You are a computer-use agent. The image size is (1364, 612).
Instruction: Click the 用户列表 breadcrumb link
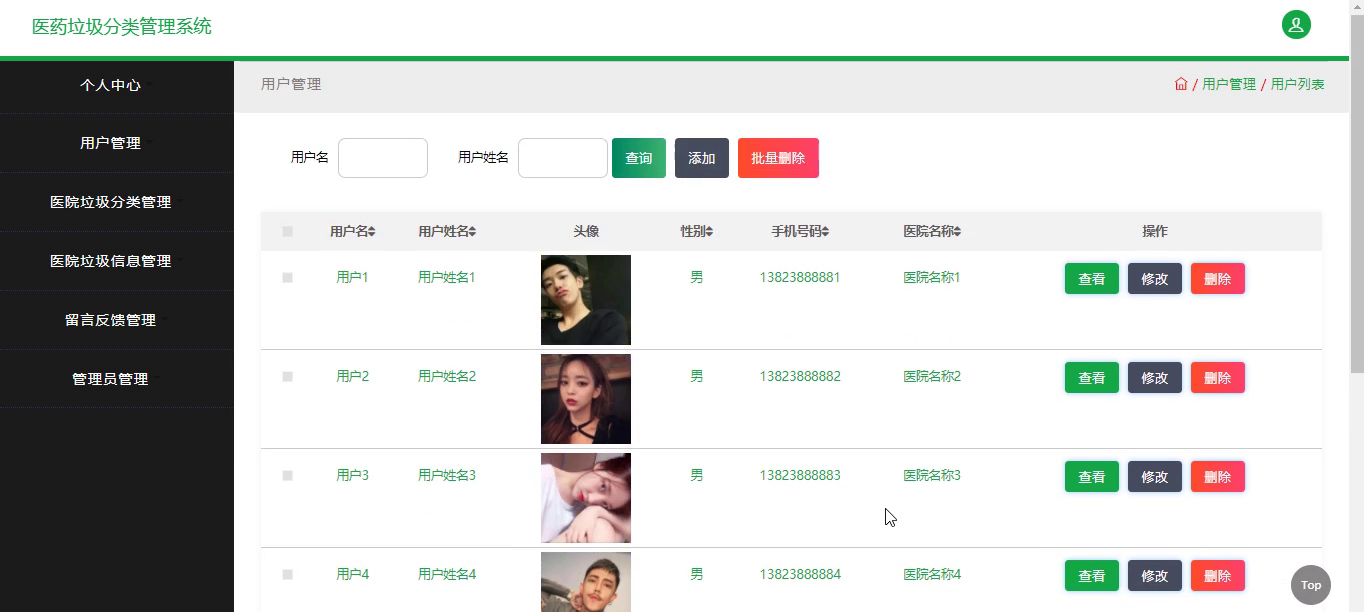1298,84
